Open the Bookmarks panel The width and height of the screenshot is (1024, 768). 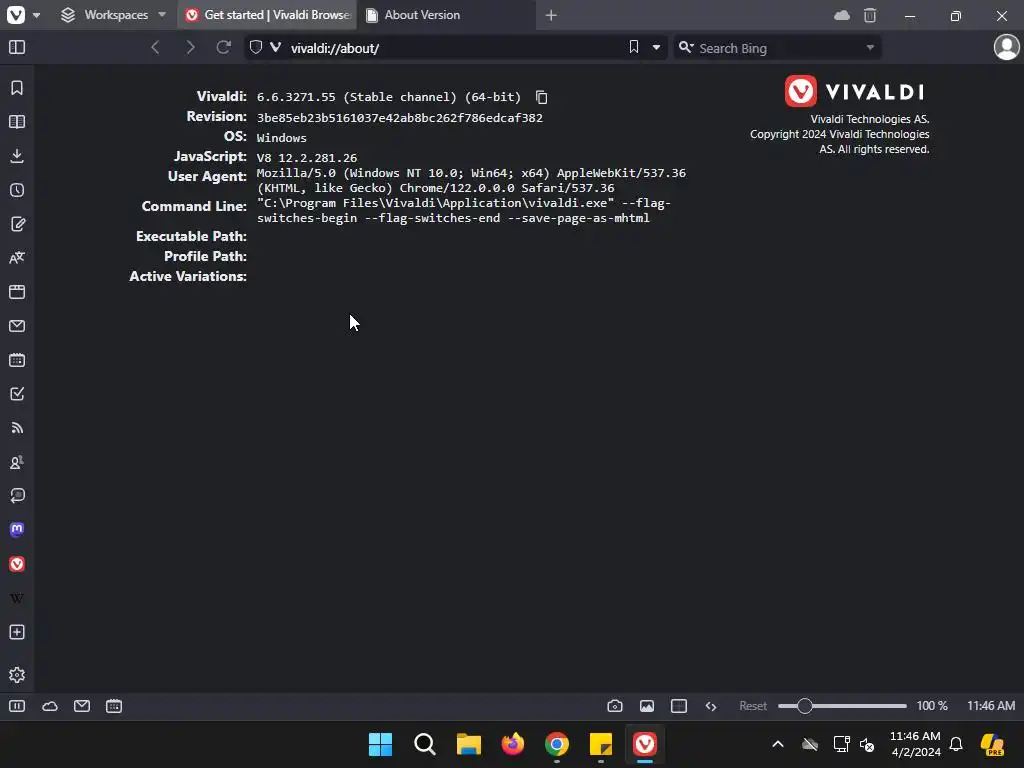[x=17, y=88]
